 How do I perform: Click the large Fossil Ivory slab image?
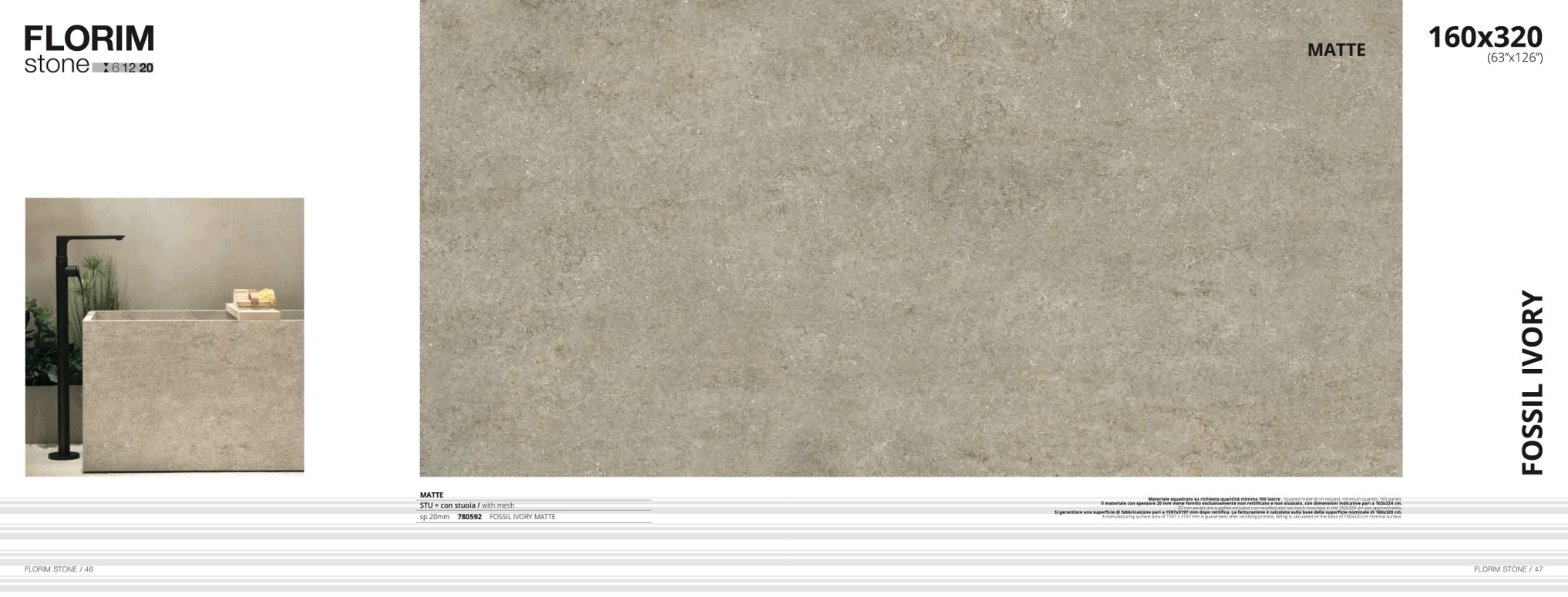(910, 239)
